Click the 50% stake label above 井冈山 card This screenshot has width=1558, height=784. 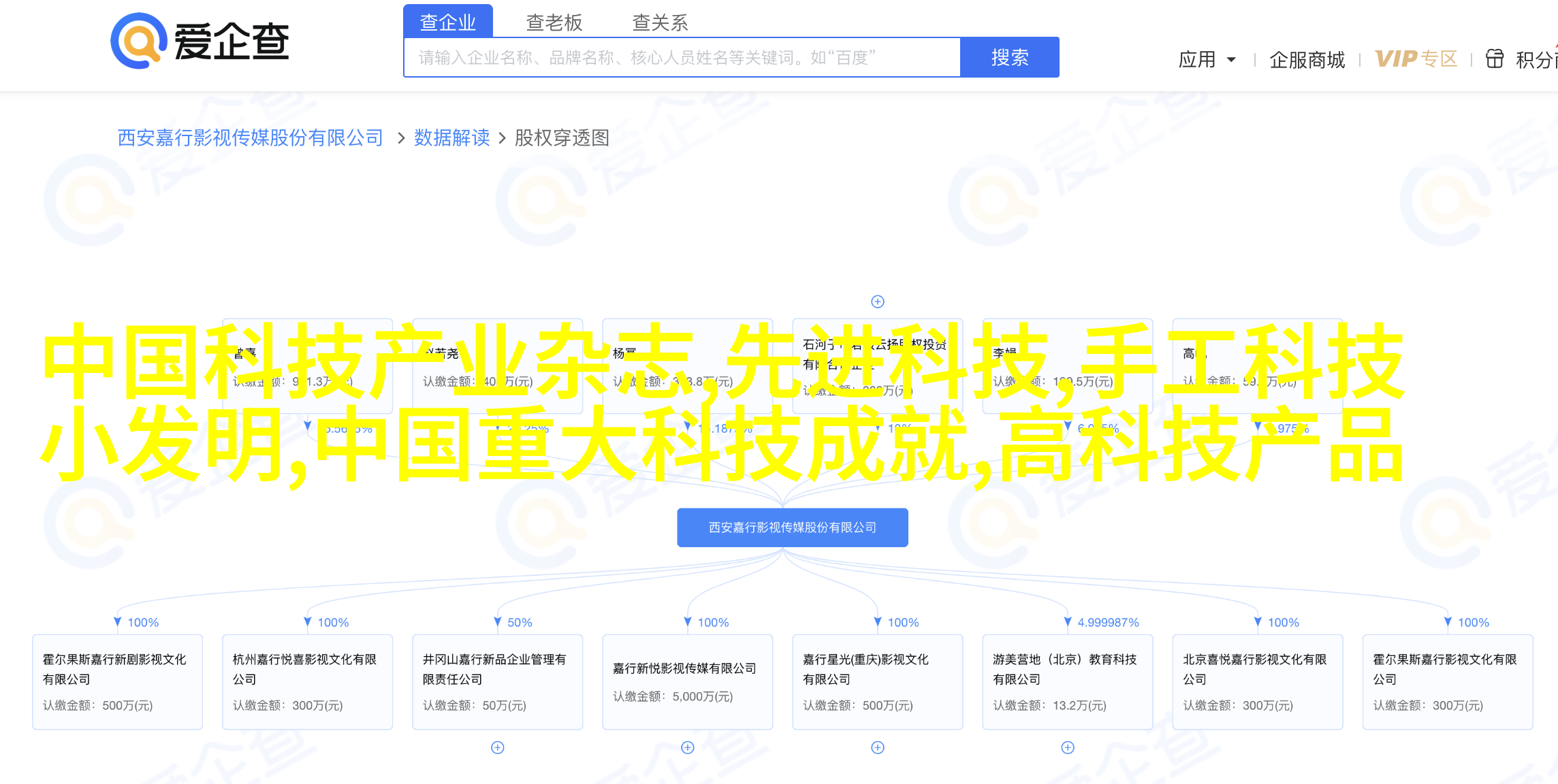pyautogui.click(x=520, y=623)
